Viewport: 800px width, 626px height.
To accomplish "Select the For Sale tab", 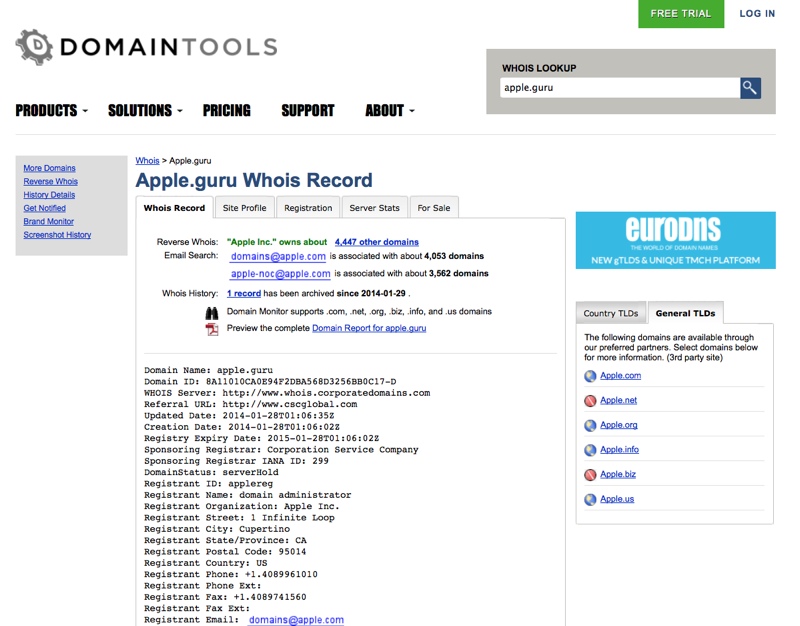I will (434, 208).
